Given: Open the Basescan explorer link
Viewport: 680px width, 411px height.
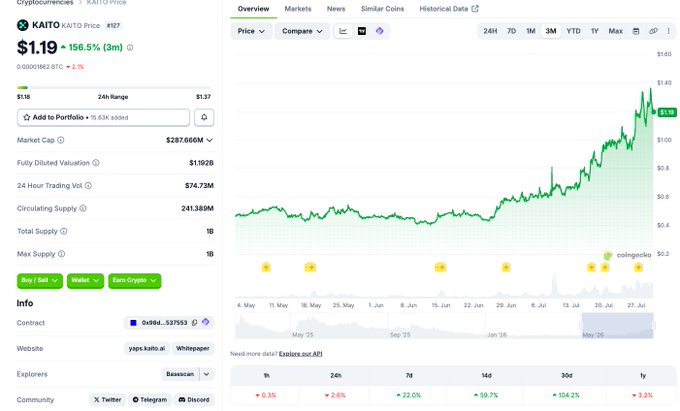Looking at the screenshot, I should coord(180,374).
